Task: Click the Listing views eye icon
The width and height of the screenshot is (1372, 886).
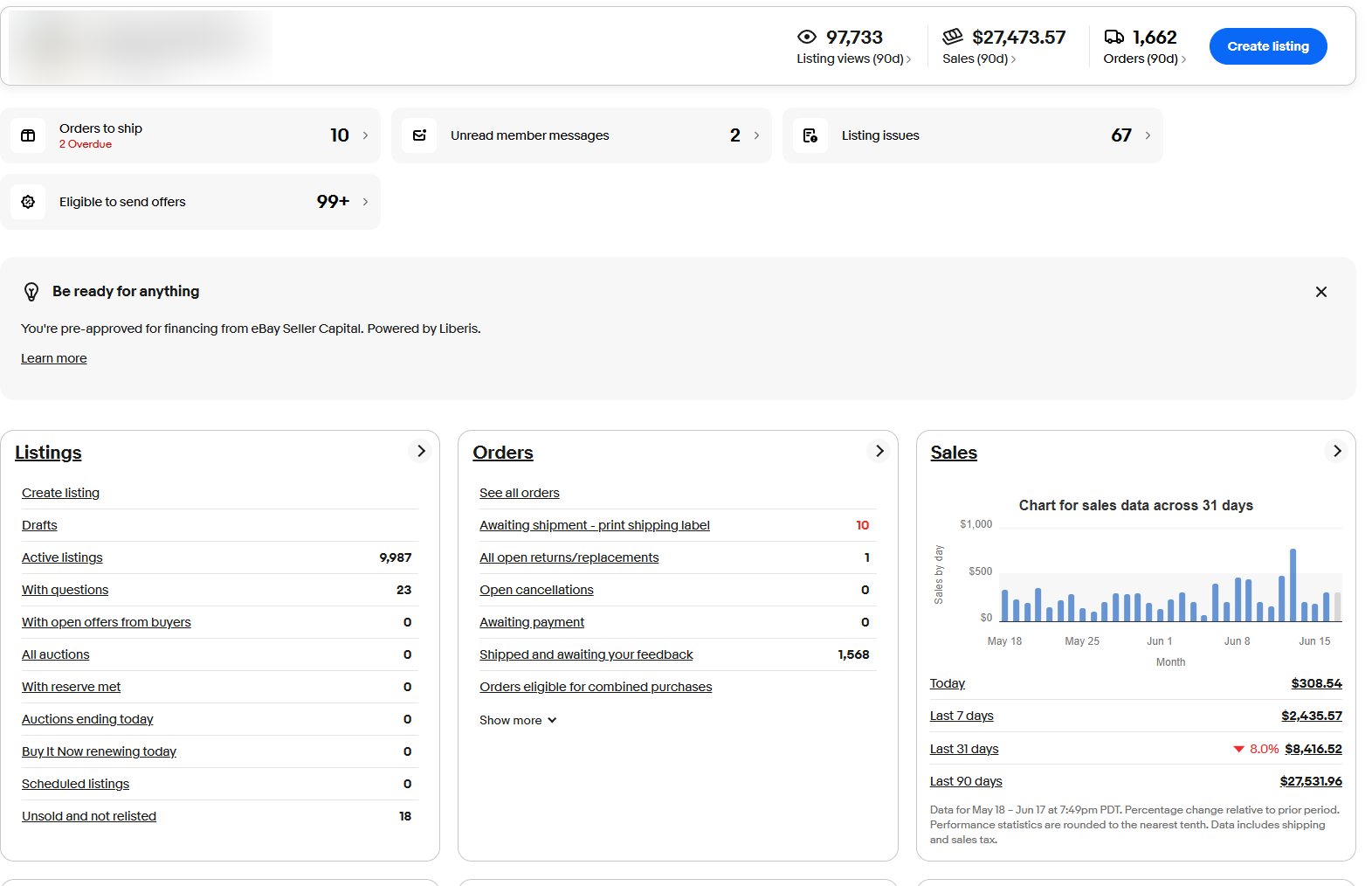Action: click(807, 37)
